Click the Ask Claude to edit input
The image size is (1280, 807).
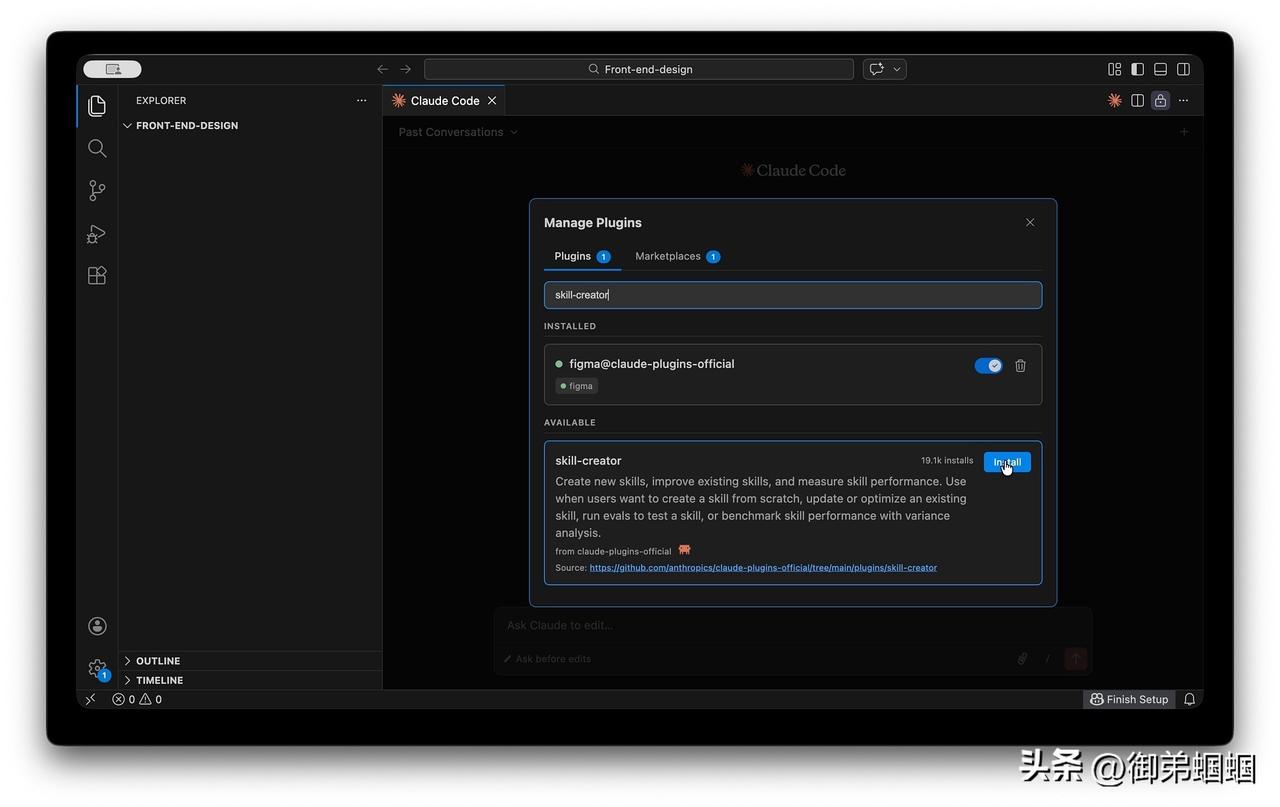point(792,625)
